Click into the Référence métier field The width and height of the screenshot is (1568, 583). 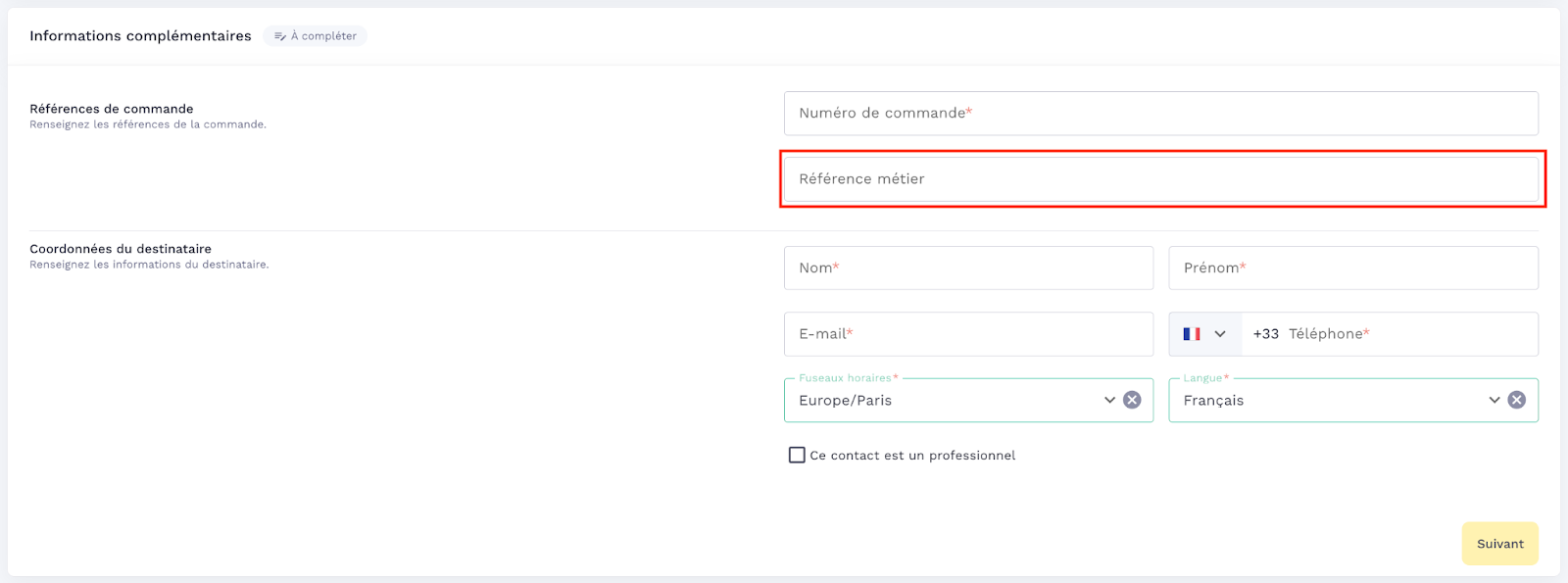[x=1160, y=179]
